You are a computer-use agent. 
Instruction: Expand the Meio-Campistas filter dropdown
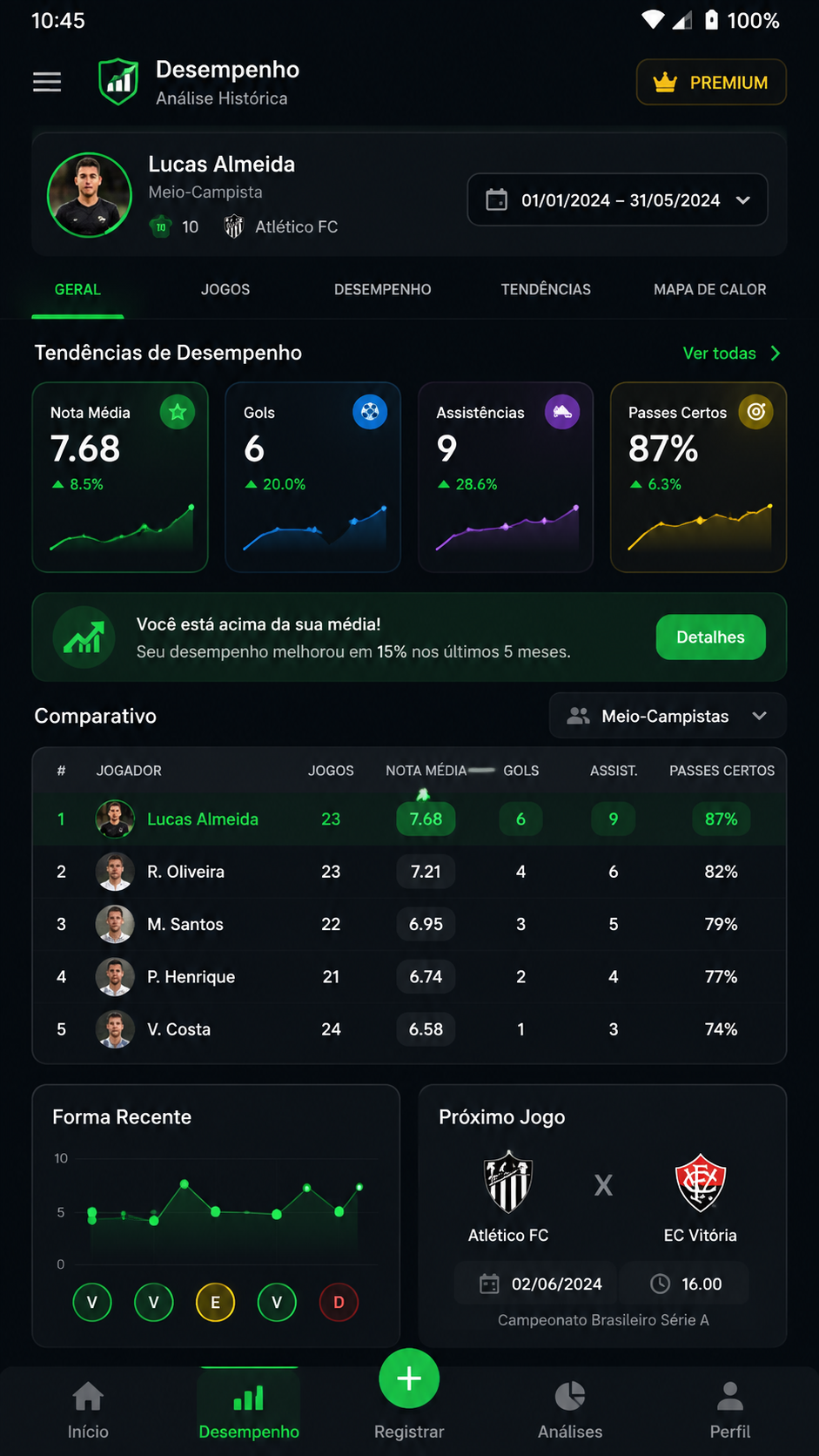(668, 716)
